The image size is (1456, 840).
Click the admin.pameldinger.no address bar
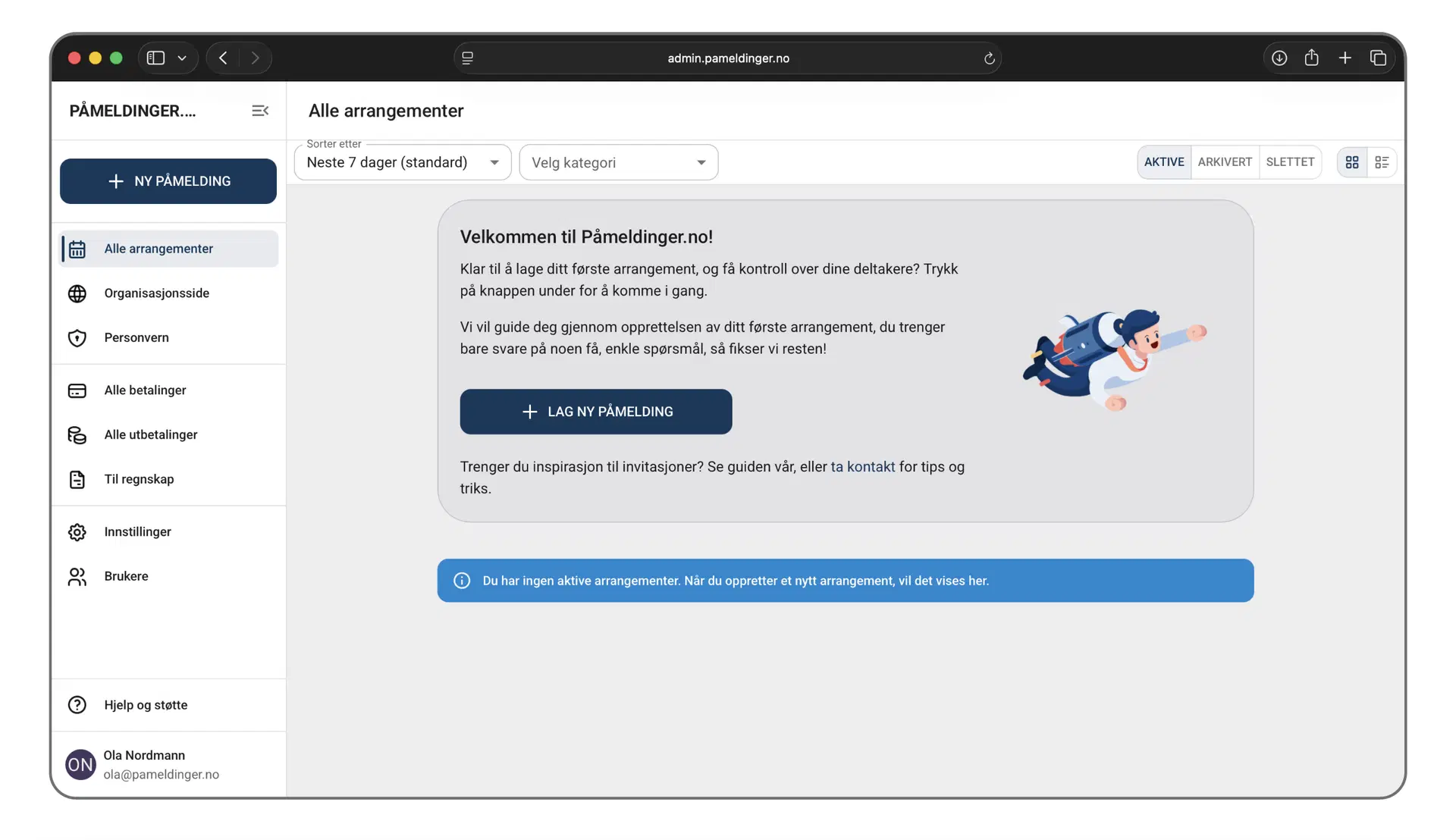tap(727, 58)
